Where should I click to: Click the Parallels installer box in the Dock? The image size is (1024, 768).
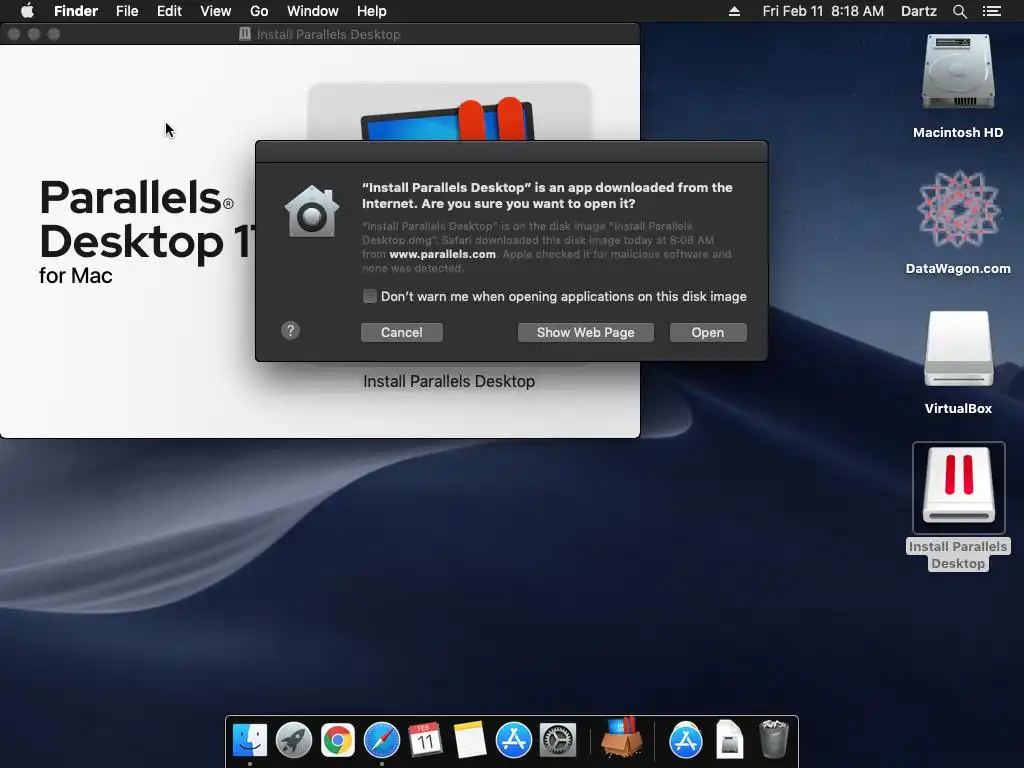click(621, 738)
